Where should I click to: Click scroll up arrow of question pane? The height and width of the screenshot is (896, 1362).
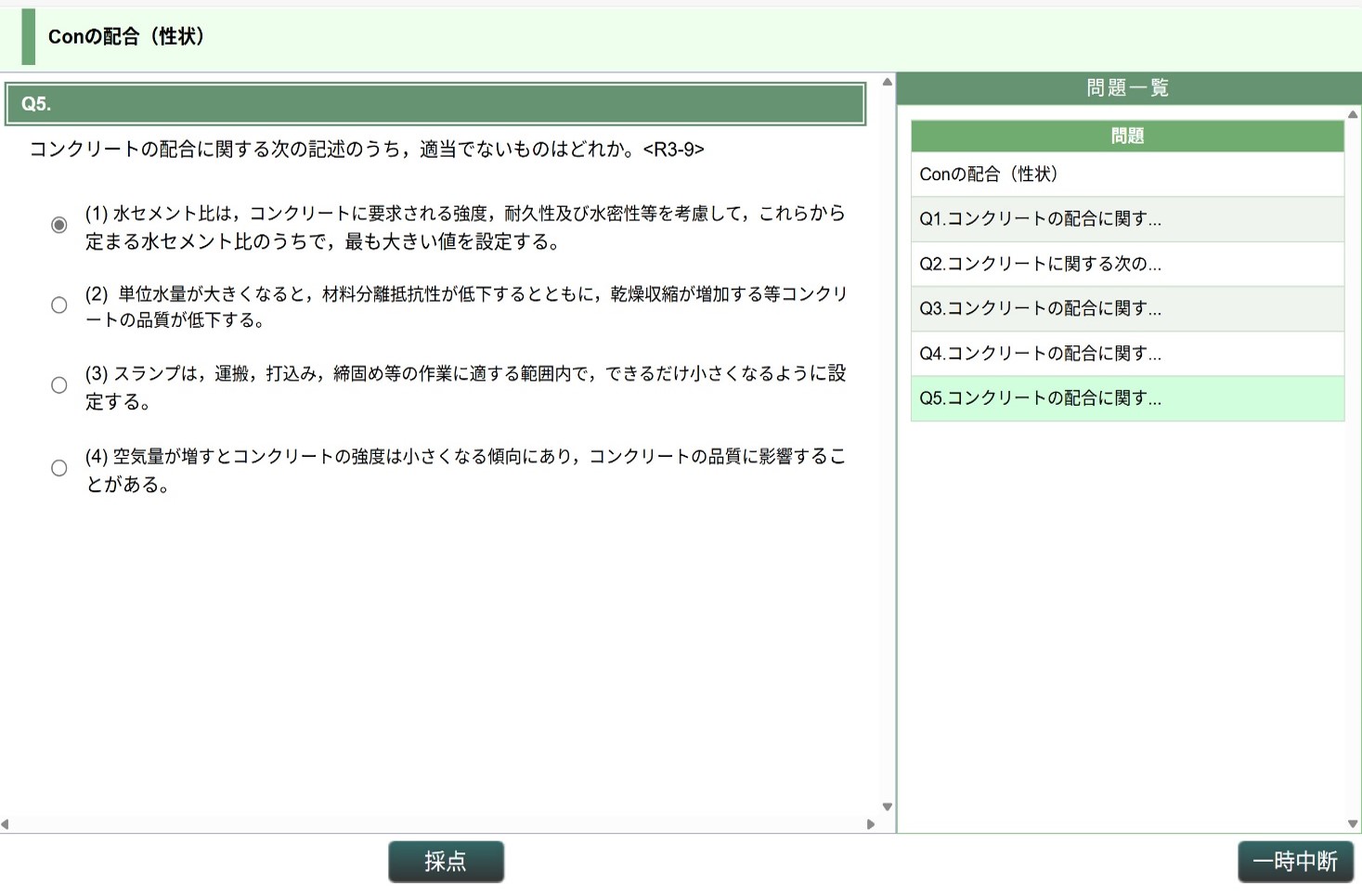coord(887,83)
